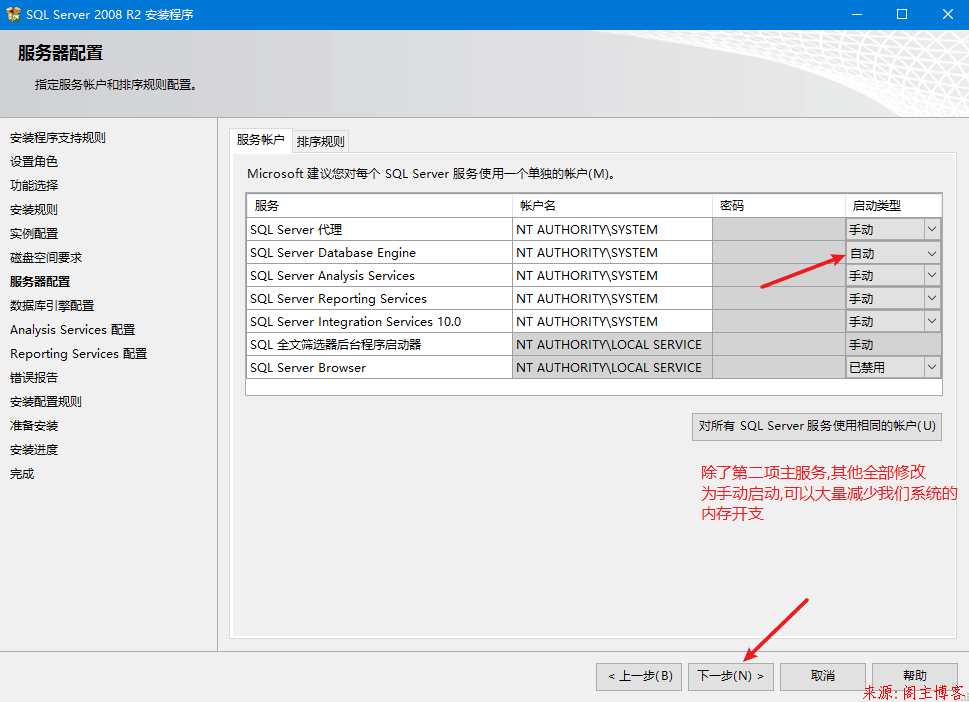Click the 下一步(N) button
This screenshot has height=702, width=969.
point(730,676)
